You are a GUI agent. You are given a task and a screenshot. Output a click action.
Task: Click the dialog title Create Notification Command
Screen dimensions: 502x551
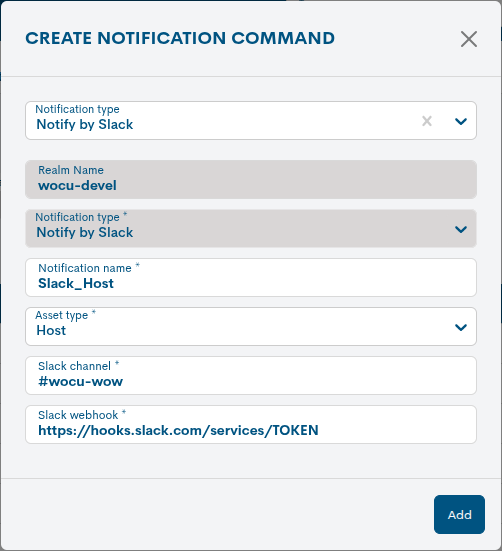pyautogui.click(x=180, y=38)
